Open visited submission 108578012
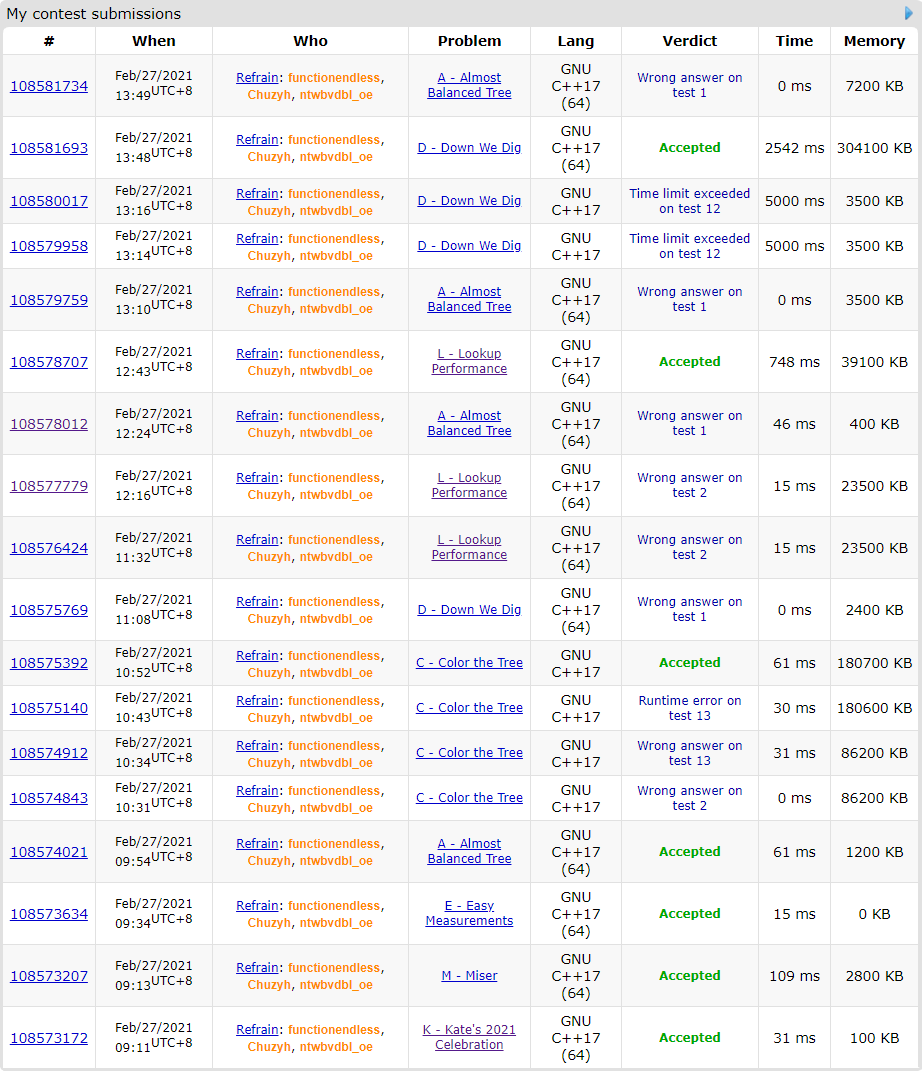The width and height of the screenshot is (922, 1071). click(49, 424)
